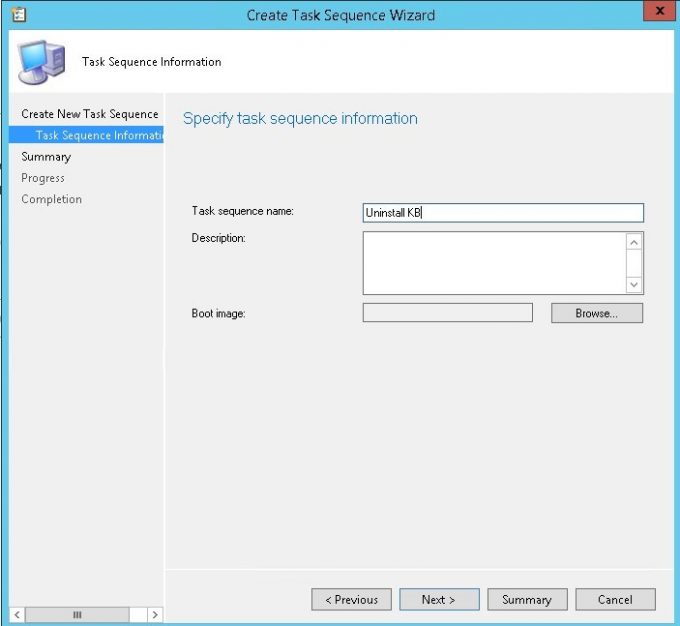The height and width of the screenshot is (626, 680).
Task: Select the Create New Task Sequence step
Action: 90,114
